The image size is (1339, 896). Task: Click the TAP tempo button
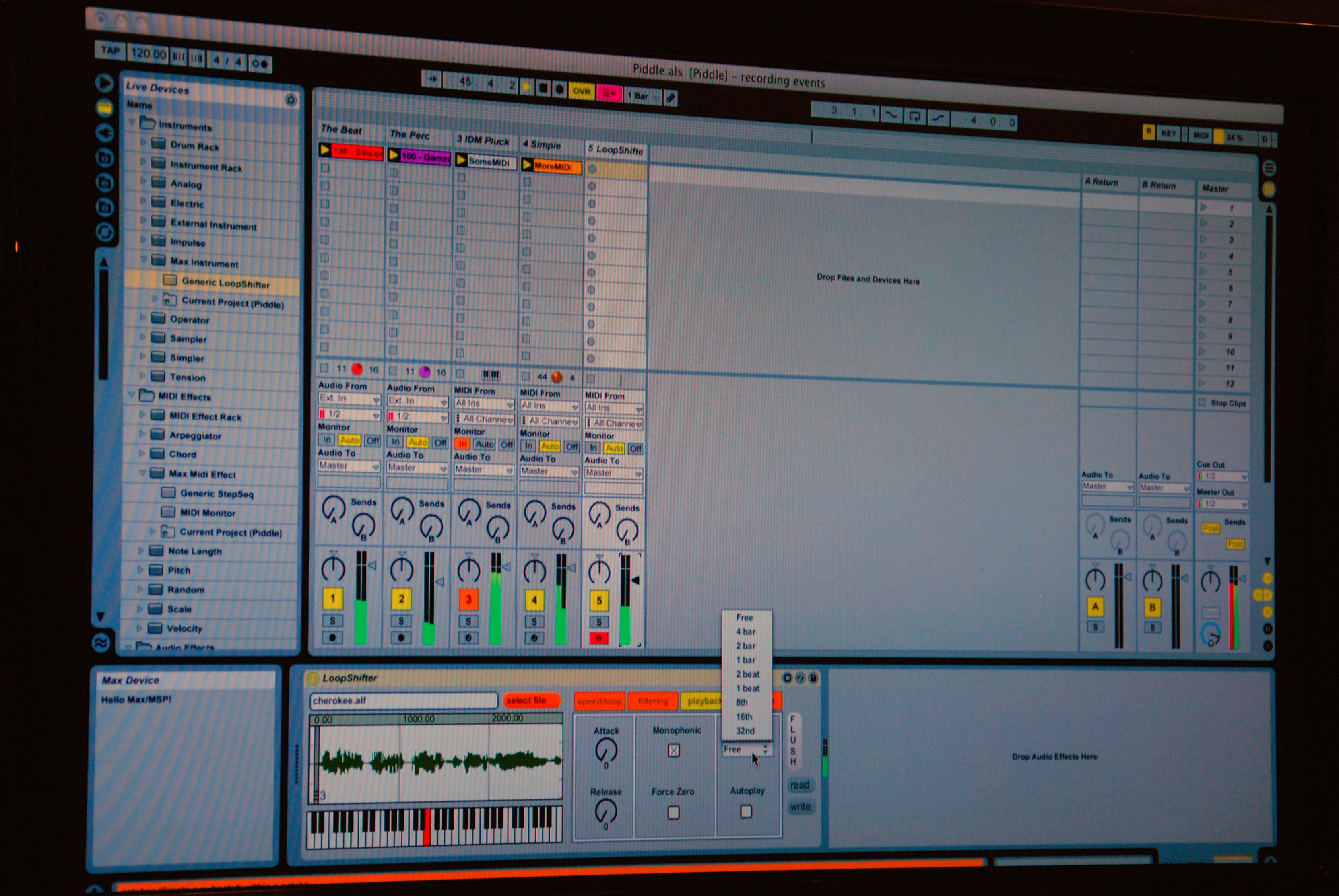pyautogui.click(x=110, y=50)
